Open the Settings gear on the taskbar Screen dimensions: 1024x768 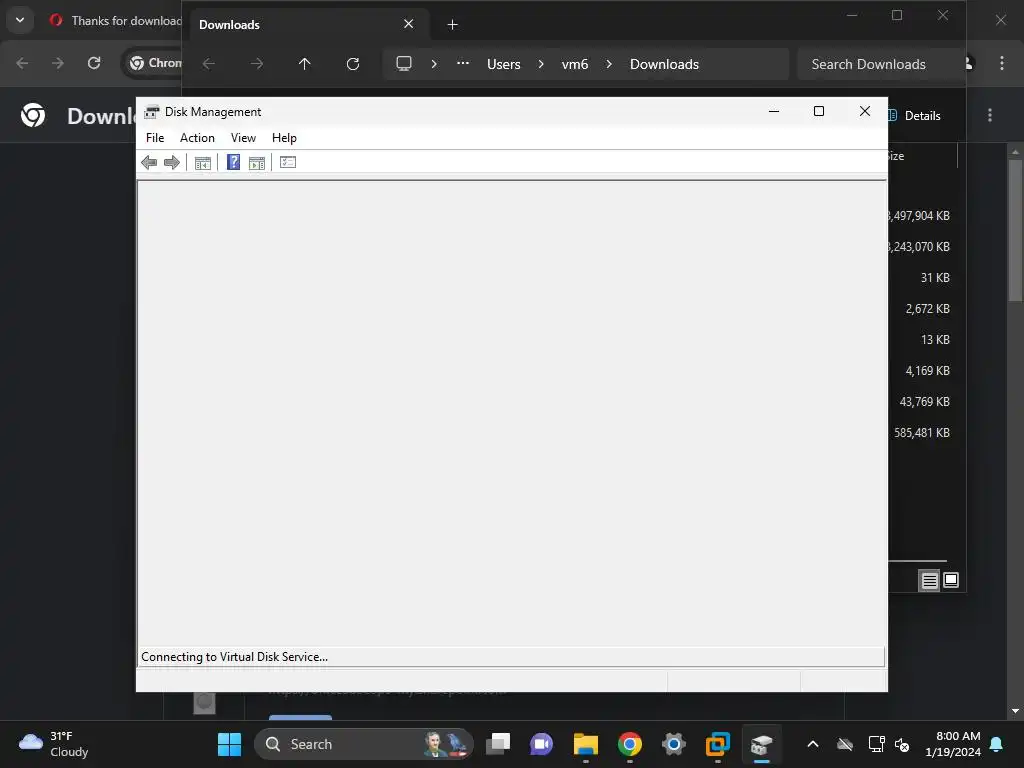pyautogui.click(x=673, y=744)
